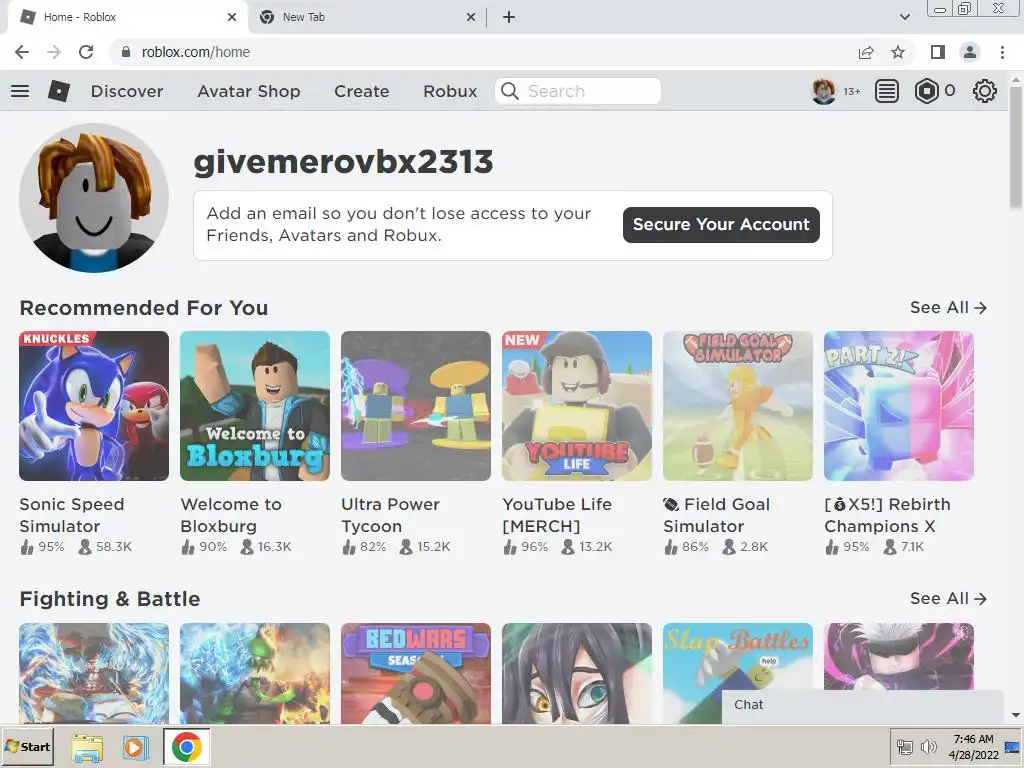
Task: Close the New Tab browser tab
Action: tap(471, 17)
